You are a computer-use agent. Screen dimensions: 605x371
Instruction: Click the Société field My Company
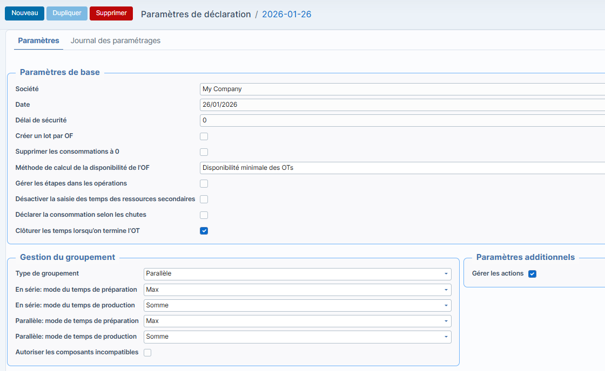point(402,89)
